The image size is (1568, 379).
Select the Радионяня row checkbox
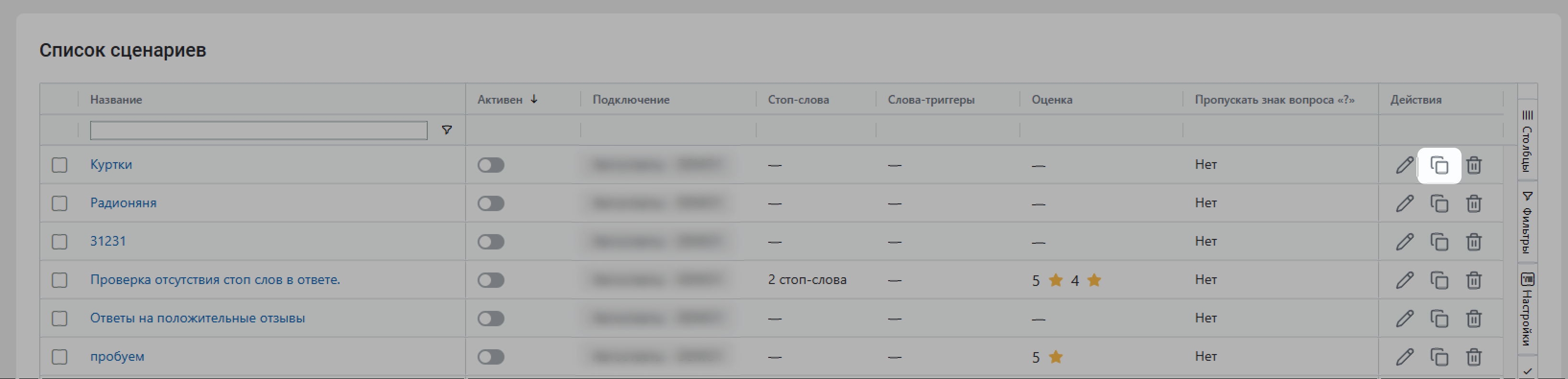(59, 203)
